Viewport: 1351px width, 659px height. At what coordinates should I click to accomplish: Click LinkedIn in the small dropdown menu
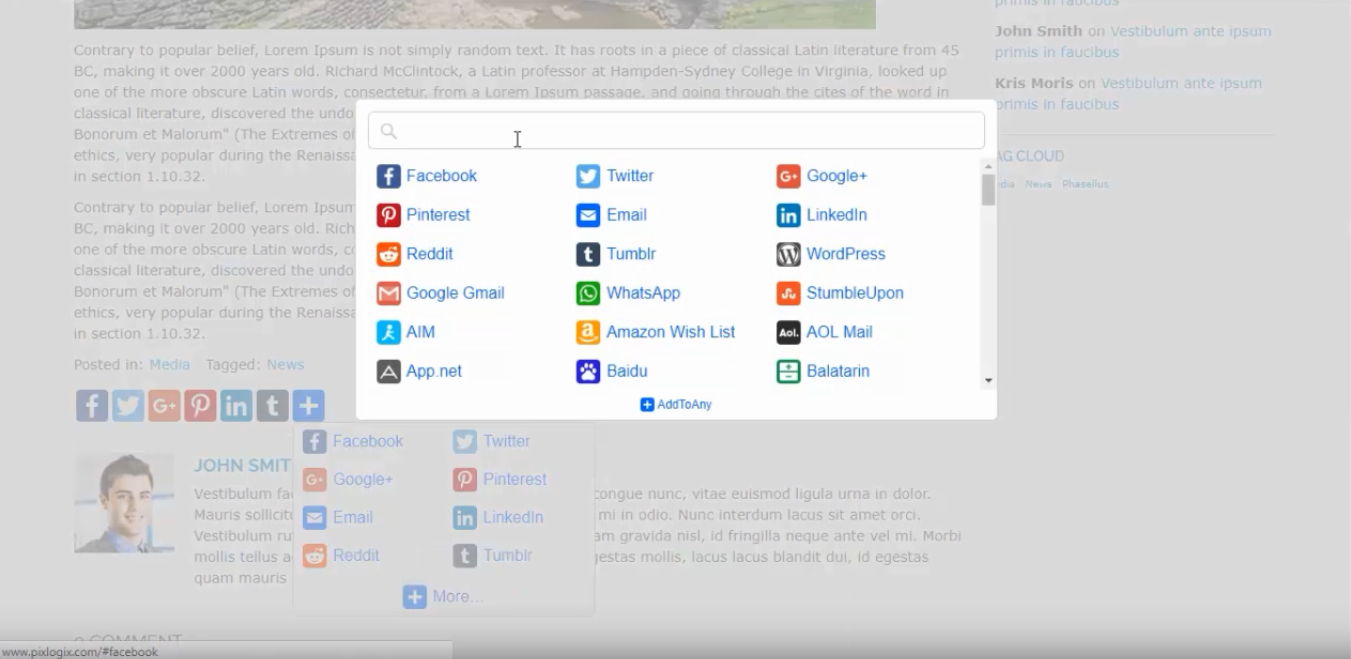point(498,517)
